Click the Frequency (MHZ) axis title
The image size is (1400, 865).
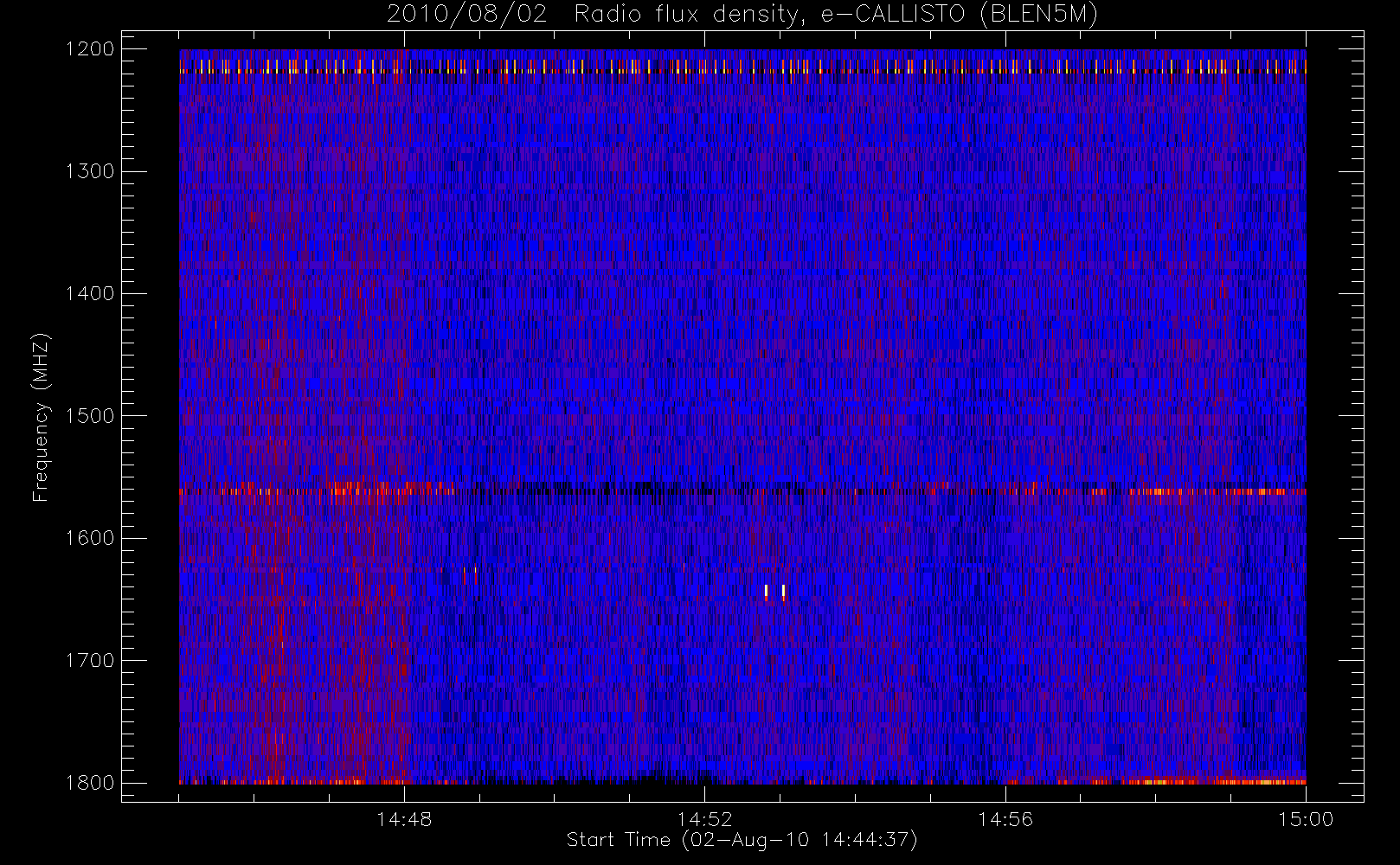click(41, 417)
